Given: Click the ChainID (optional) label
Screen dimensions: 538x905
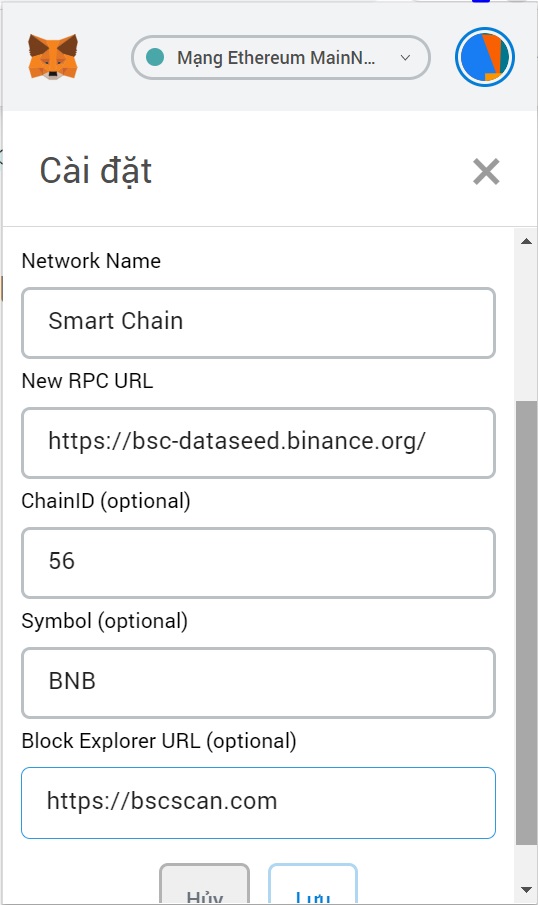Looking at the screenshot, I should coord(106,501).
